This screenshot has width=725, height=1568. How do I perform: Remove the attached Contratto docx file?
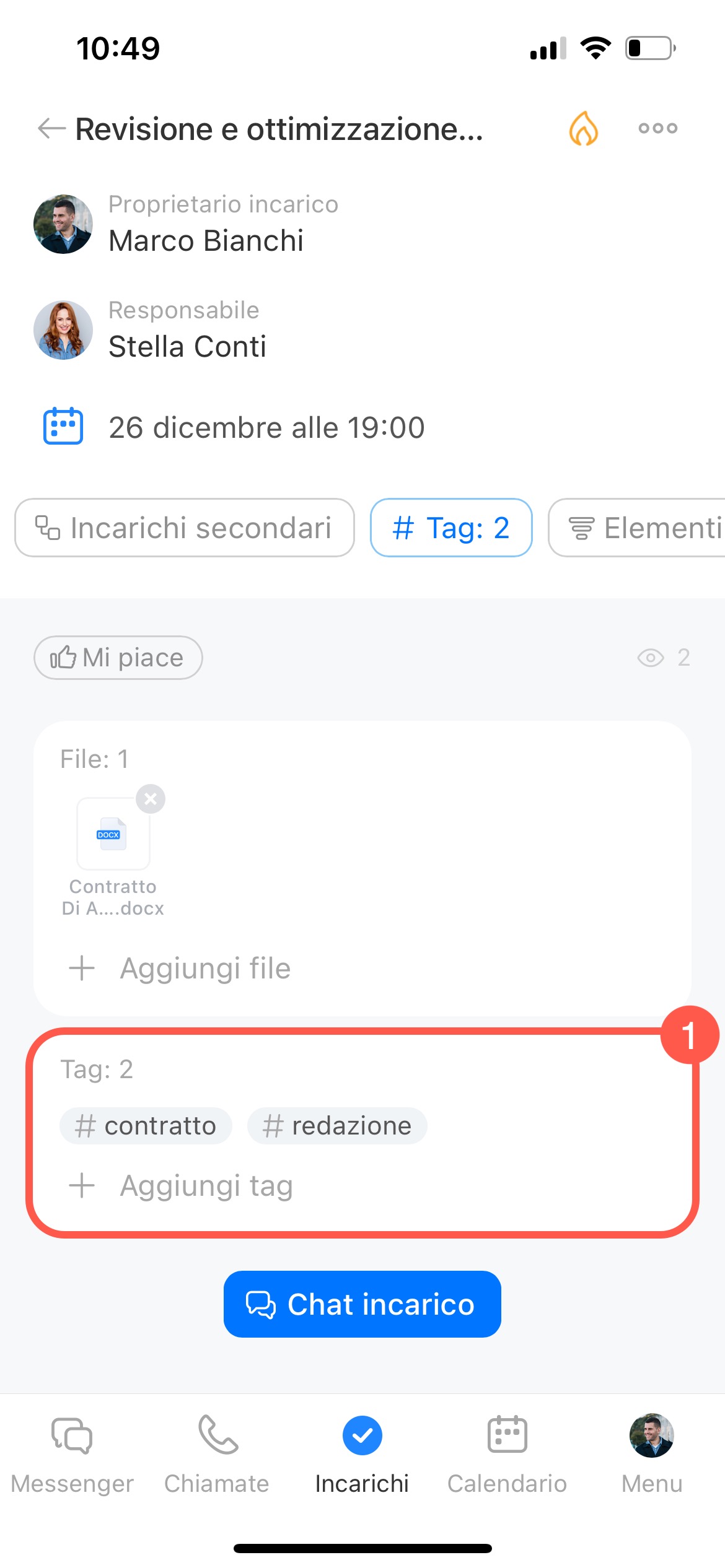151,799
